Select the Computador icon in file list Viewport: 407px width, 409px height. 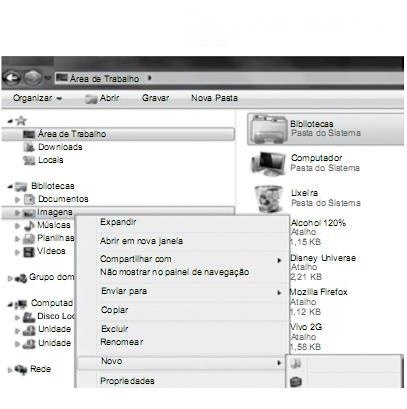tap(268, 163)
